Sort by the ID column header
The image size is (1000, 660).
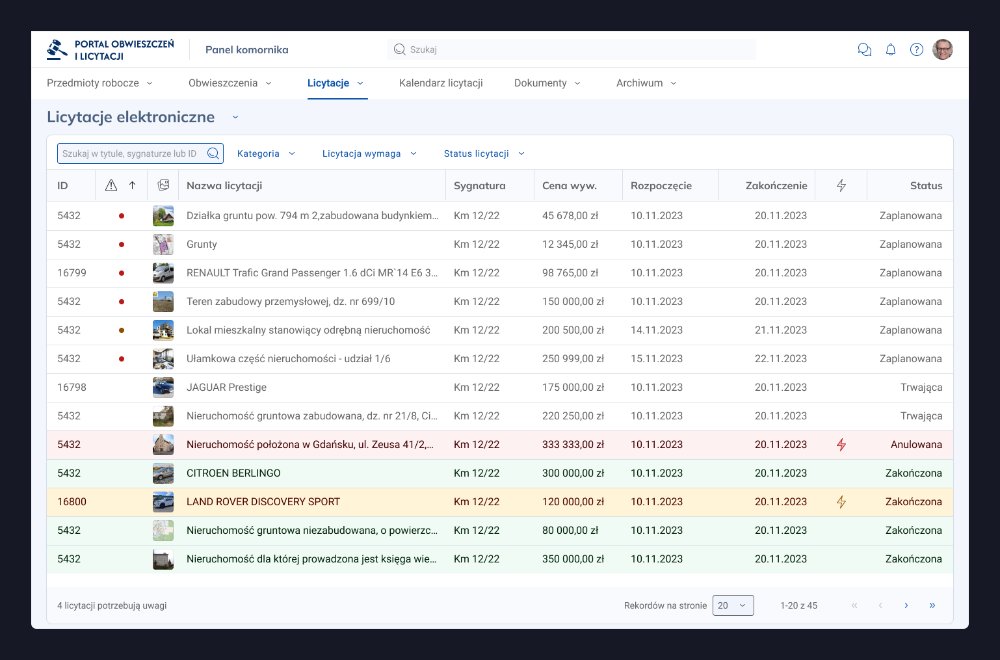pyautogui.click(x=62, y=186)
